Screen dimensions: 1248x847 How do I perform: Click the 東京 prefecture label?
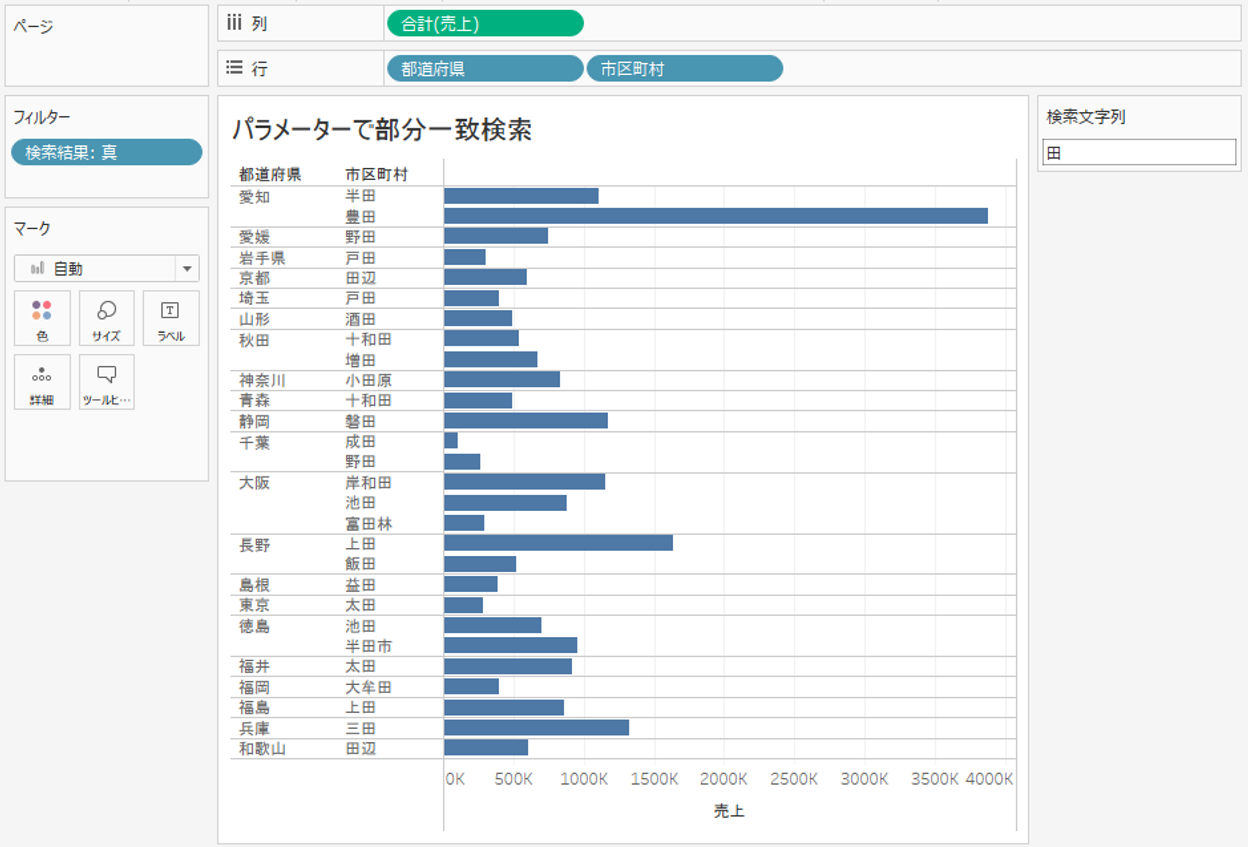coord(254,605)
